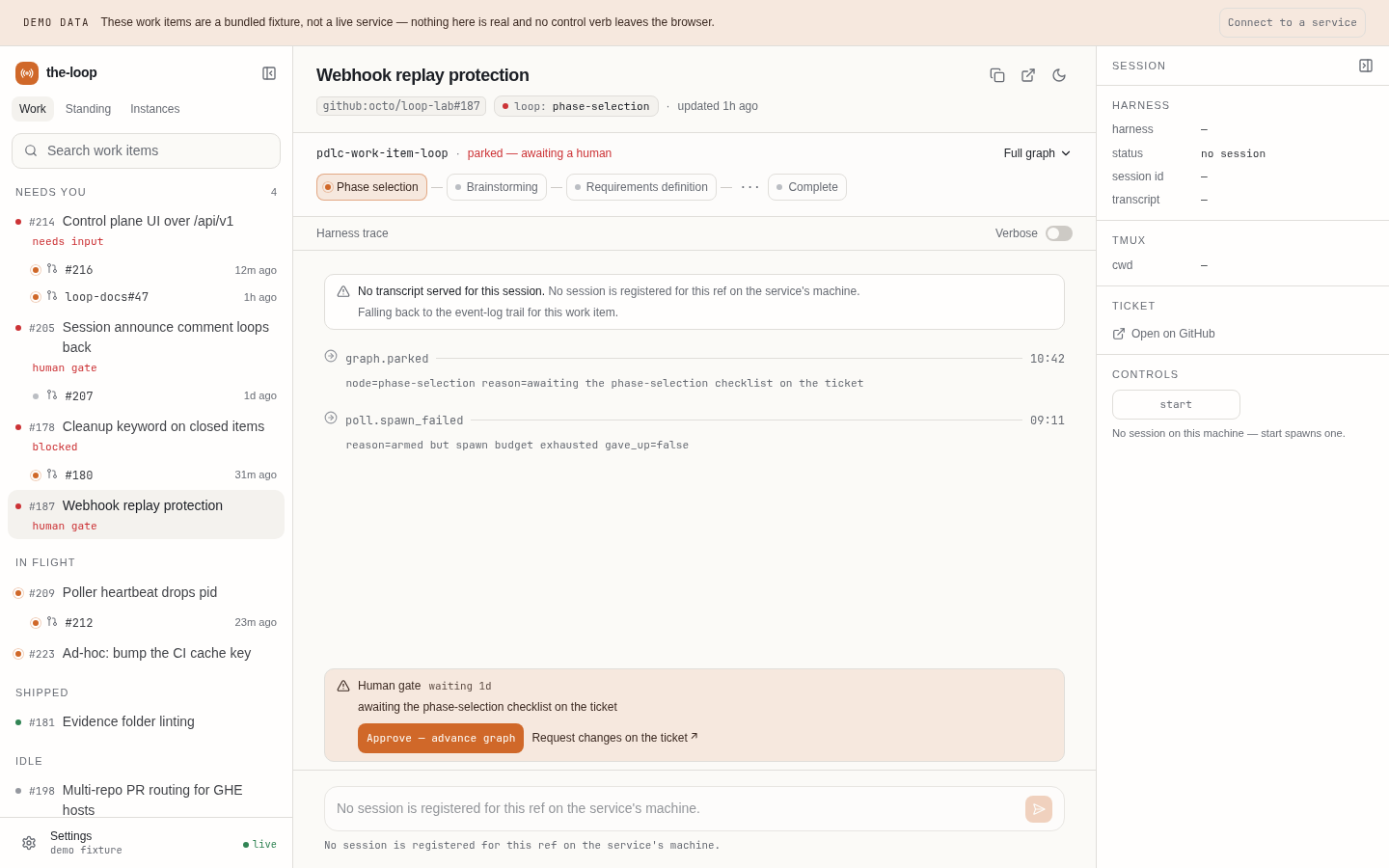Collapse the left sidebar panel icon

click(x=269, y=73)
